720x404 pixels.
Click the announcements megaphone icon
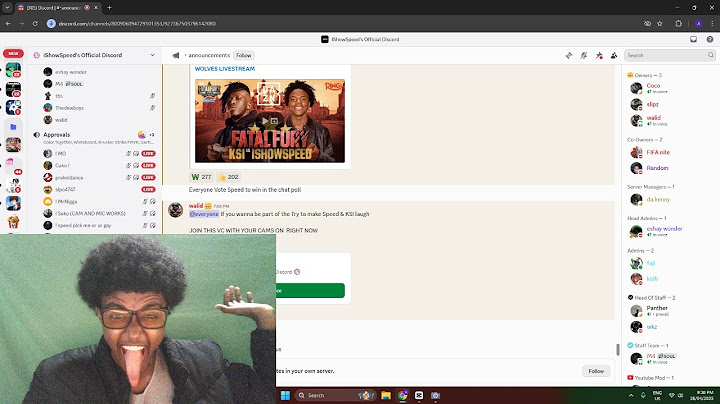point(176,55)
